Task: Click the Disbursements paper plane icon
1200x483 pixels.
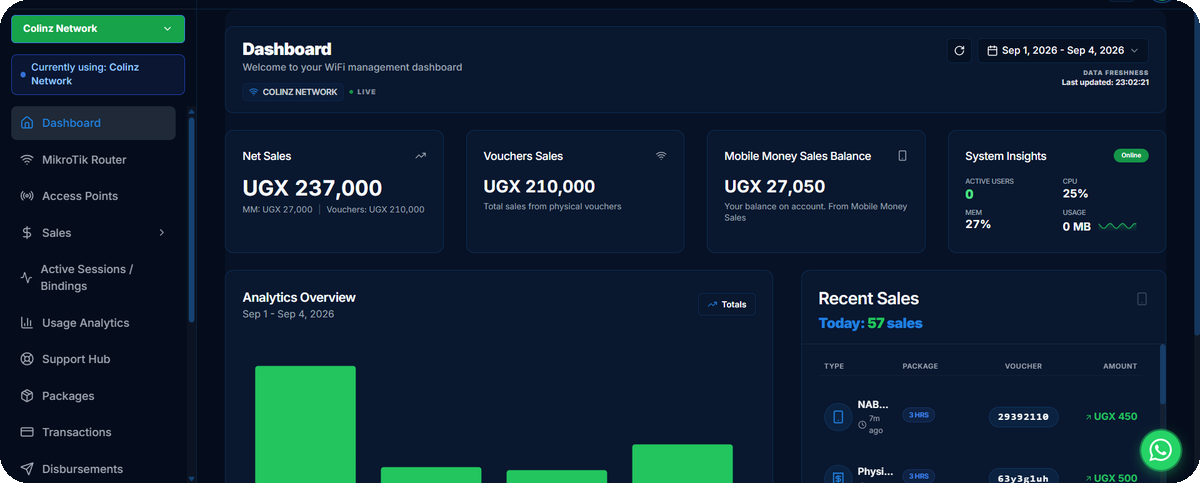Action: pos(27,469)
